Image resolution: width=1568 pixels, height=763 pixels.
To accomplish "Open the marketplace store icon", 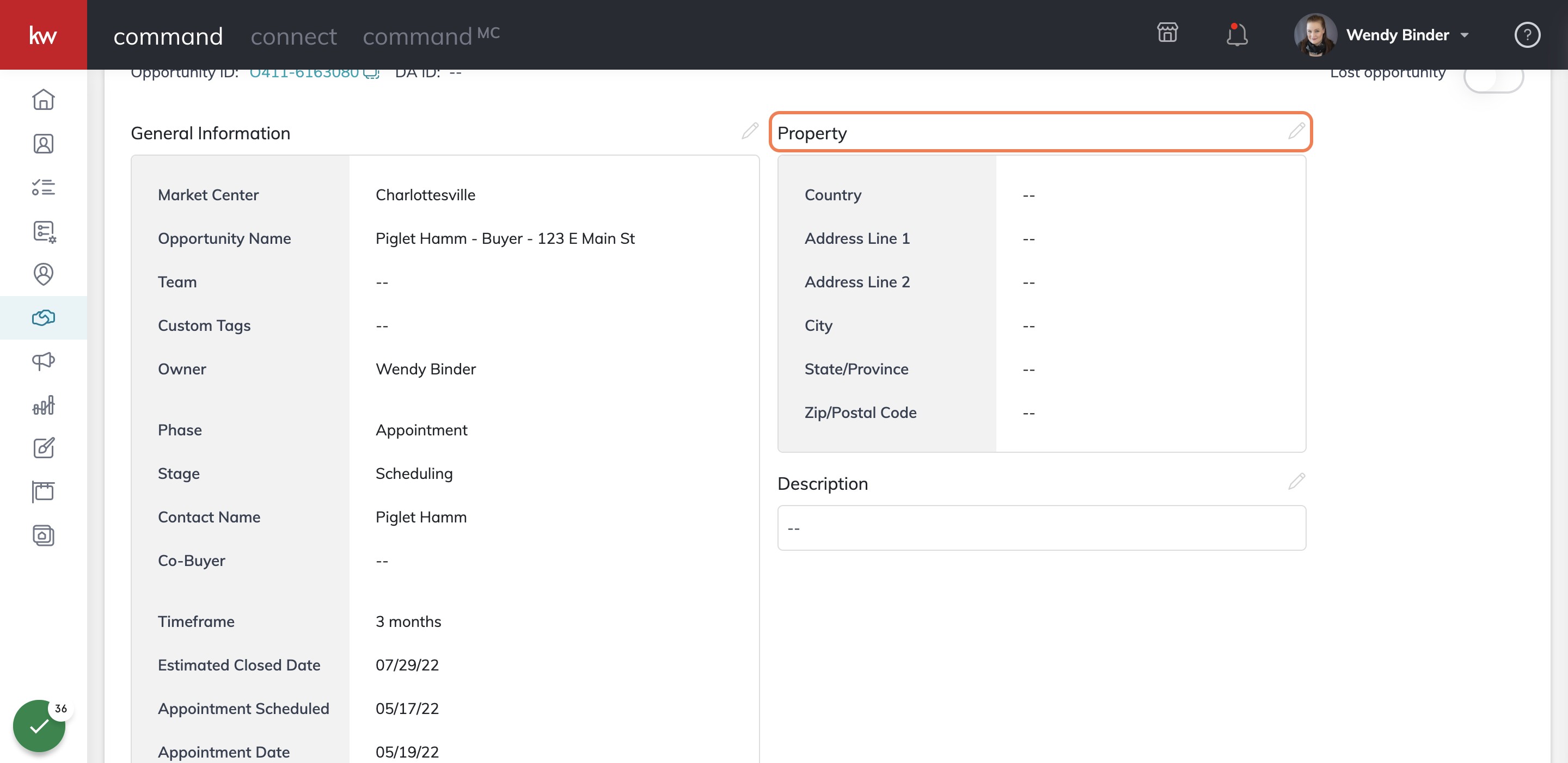I will pos(1167,33).
